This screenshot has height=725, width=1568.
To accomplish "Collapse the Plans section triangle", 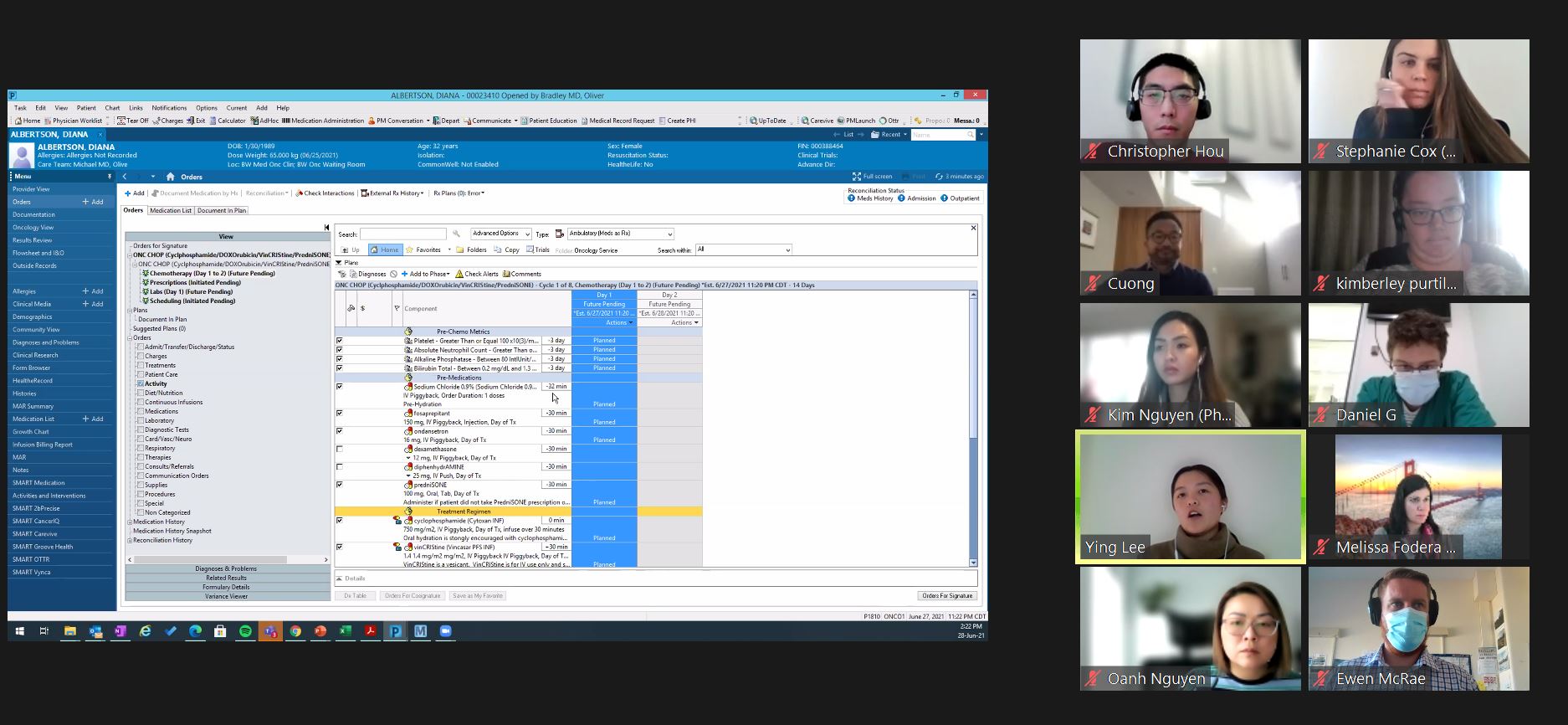I will (339, 263).
